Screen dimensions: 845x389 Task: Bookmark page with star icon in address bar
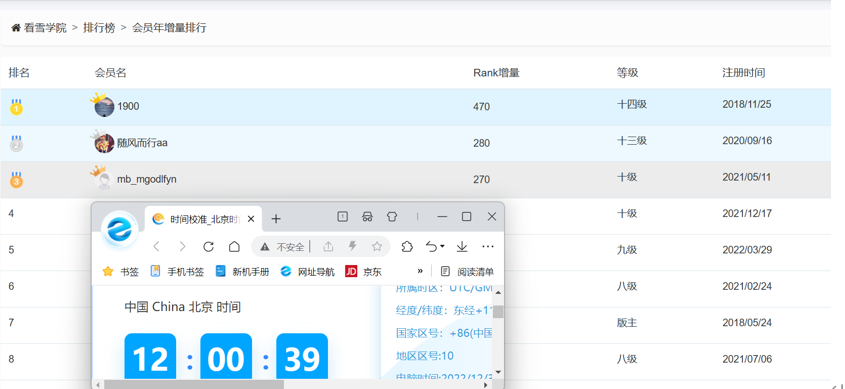(377, 247)
